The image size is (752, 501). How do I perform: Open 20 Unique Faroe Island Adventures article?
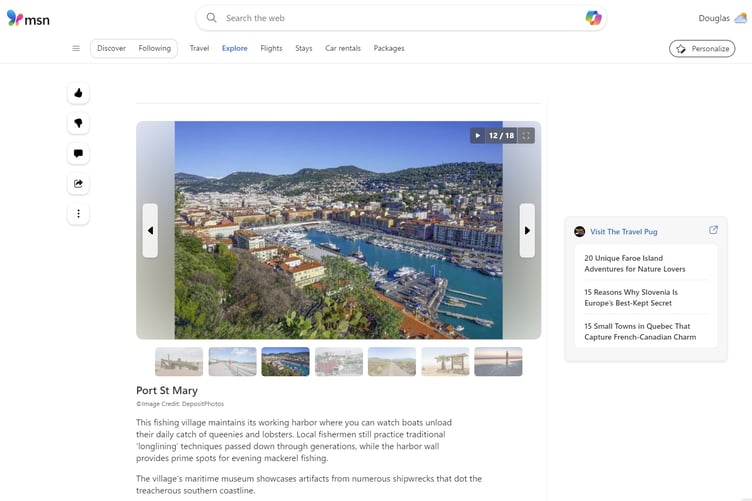(x=634, y=264)
